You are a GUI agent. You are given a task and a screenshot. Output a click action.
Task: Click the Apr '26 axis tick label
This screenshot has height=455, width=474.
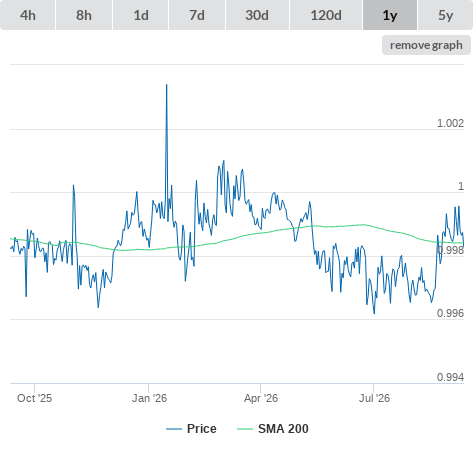(261, 398)
